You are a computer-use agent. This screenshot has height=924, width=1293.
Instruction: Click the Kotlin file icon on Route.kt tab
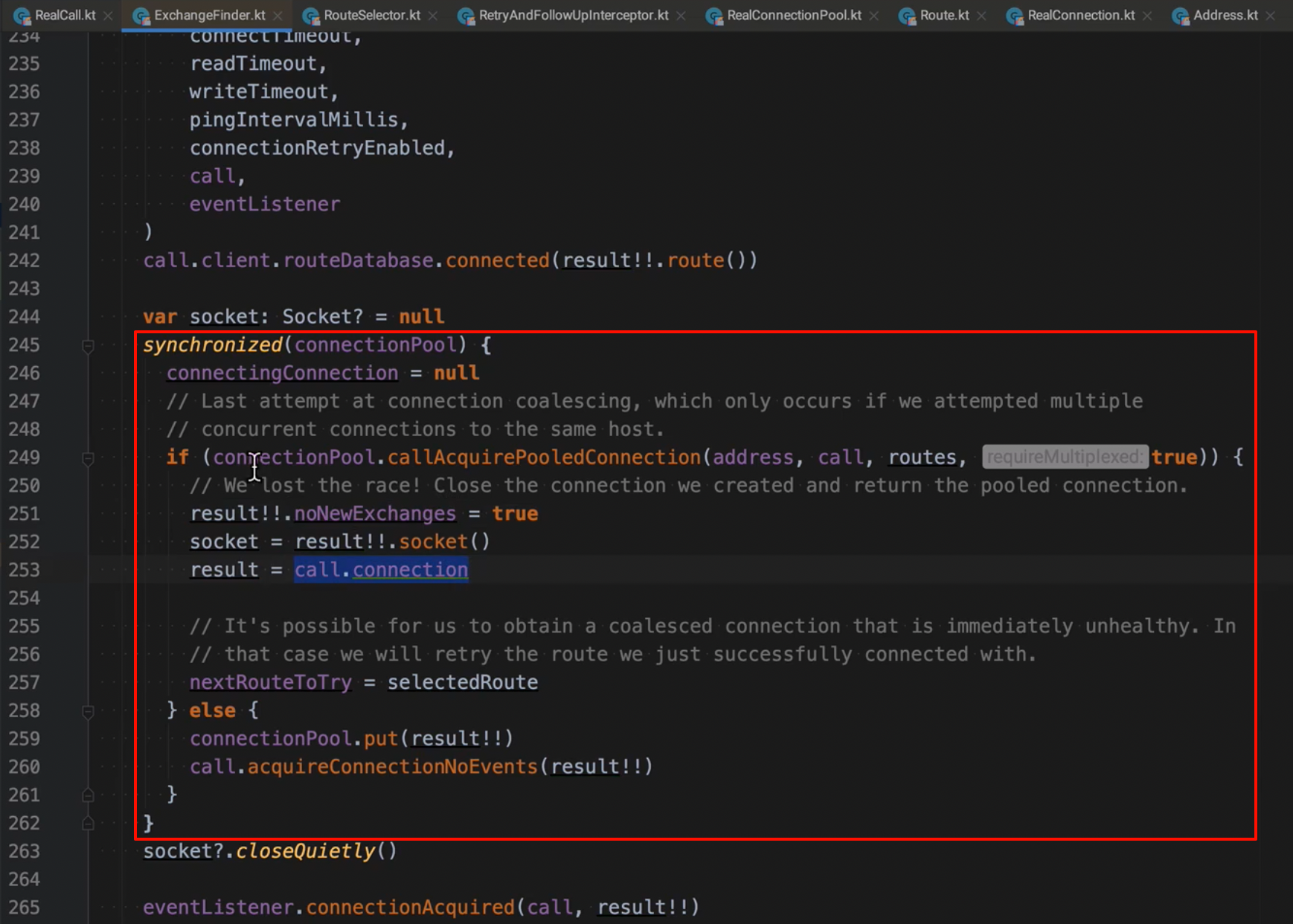[907, 16]
